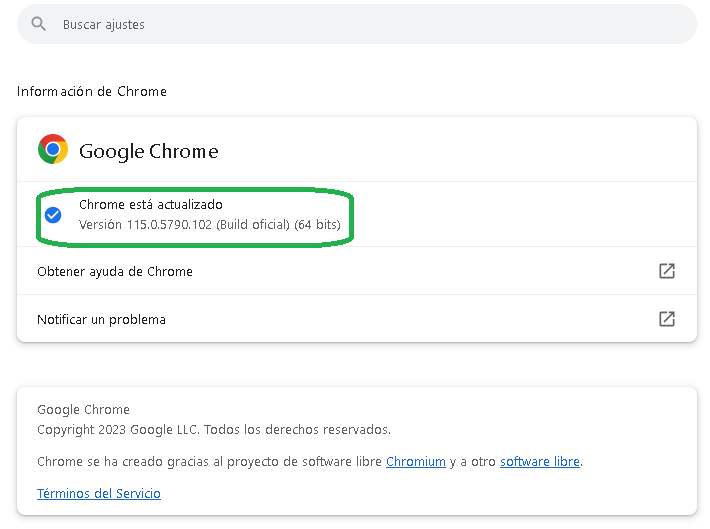Click the Copyright 2023 Google LLC line
The height and width of the screenshot is (529, 710).
tap(214, 429)
